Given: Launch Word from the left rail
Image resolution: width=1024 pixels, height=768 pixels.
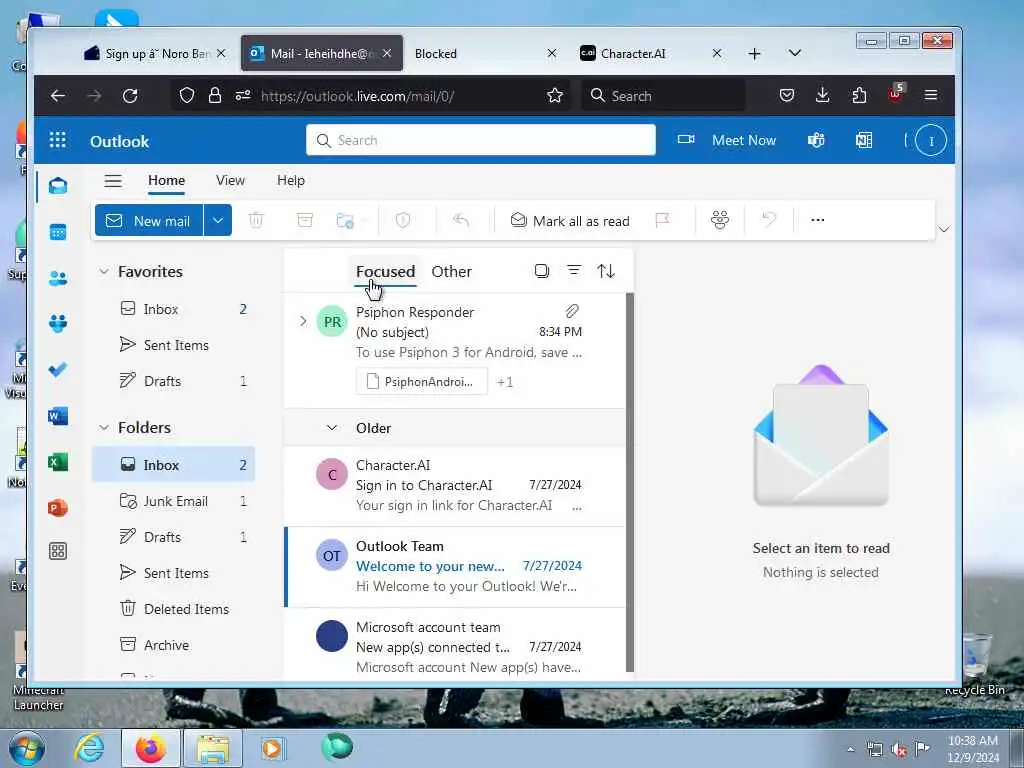Looking at the screenshot, I should coord(57,416).
